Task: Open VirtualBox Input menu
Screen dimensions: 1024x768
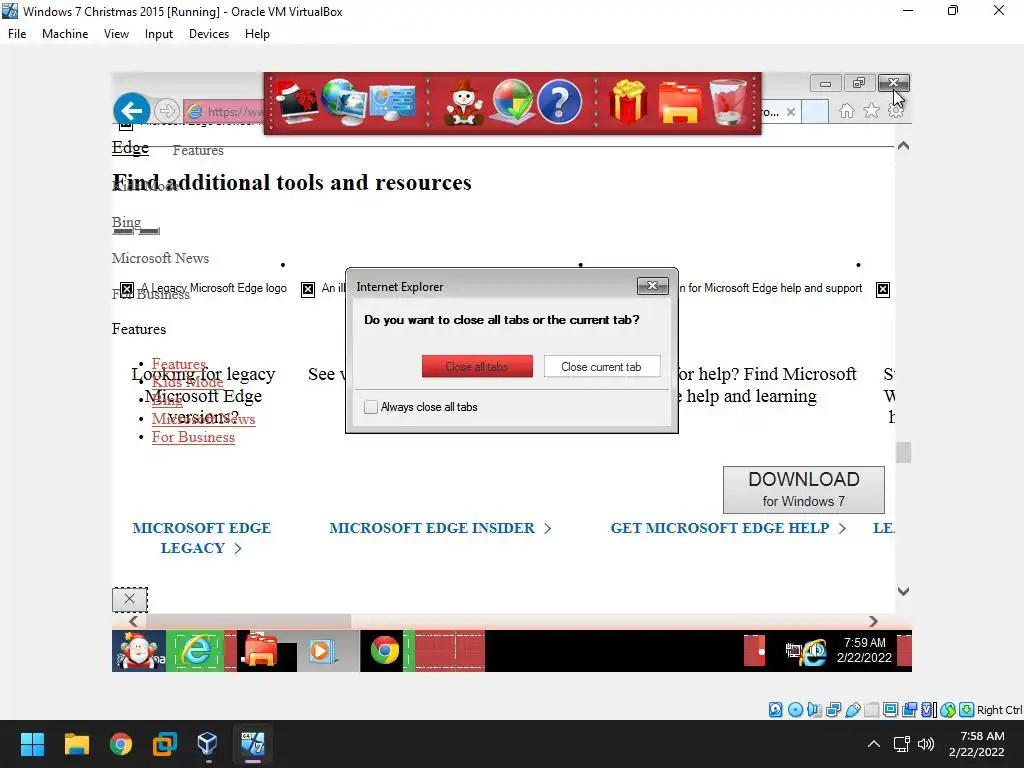Action: coord(159,34)
